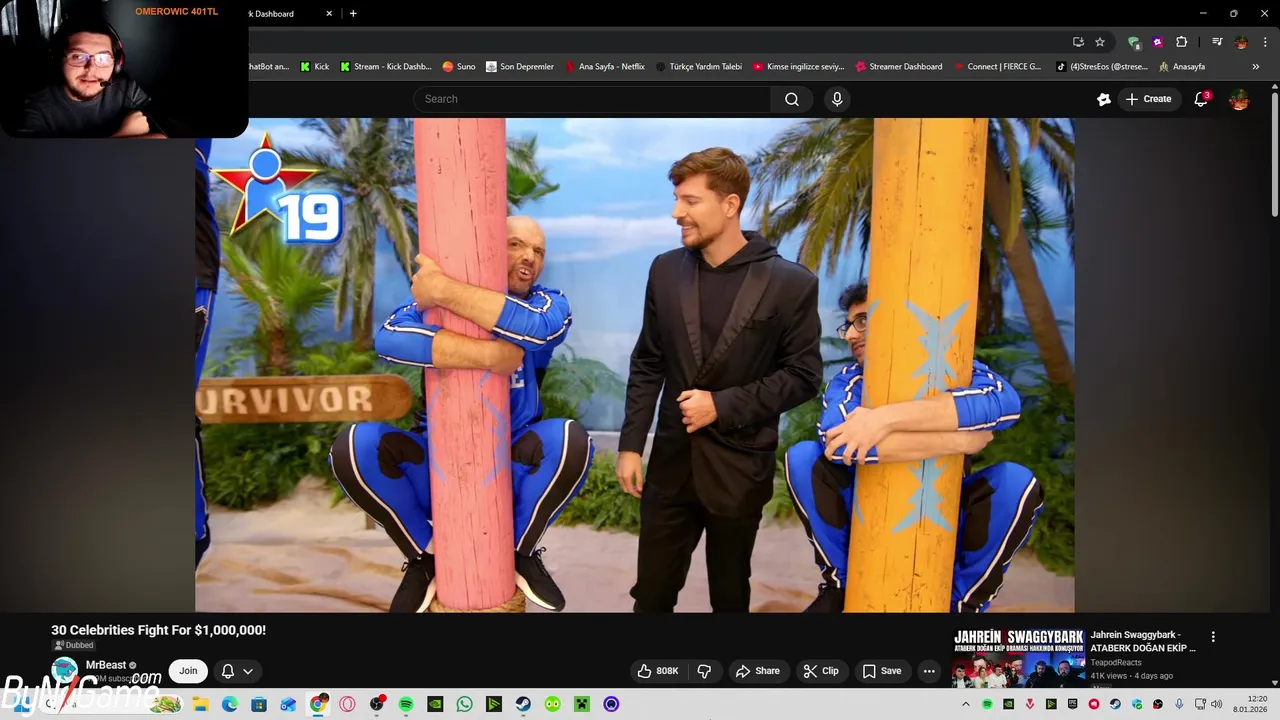Open more actions ellipsis under the video
This screenshot has width=1280, height=720.
(929, 671)
